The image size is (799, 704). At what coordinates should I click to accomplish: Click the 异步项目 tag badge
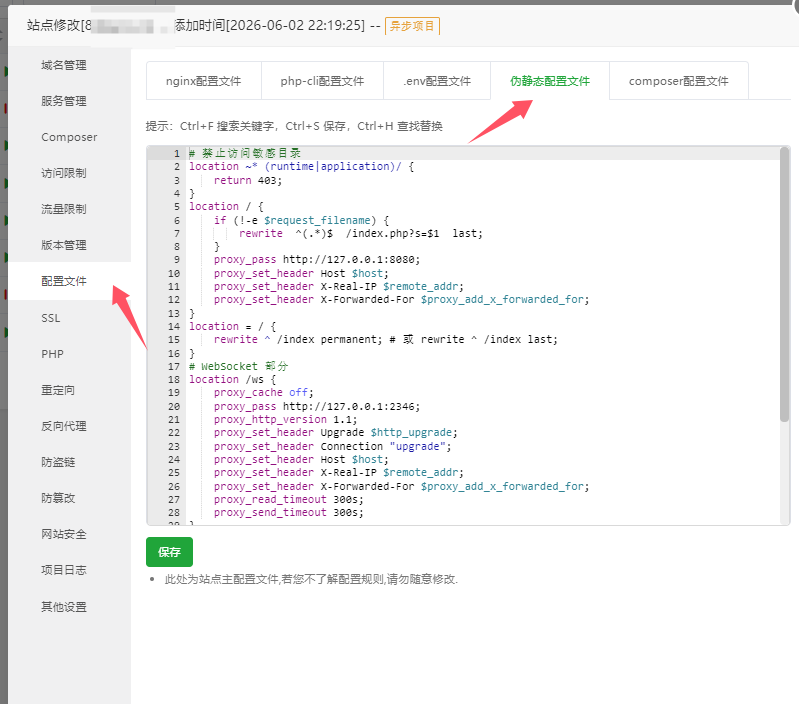pos(412,26)
